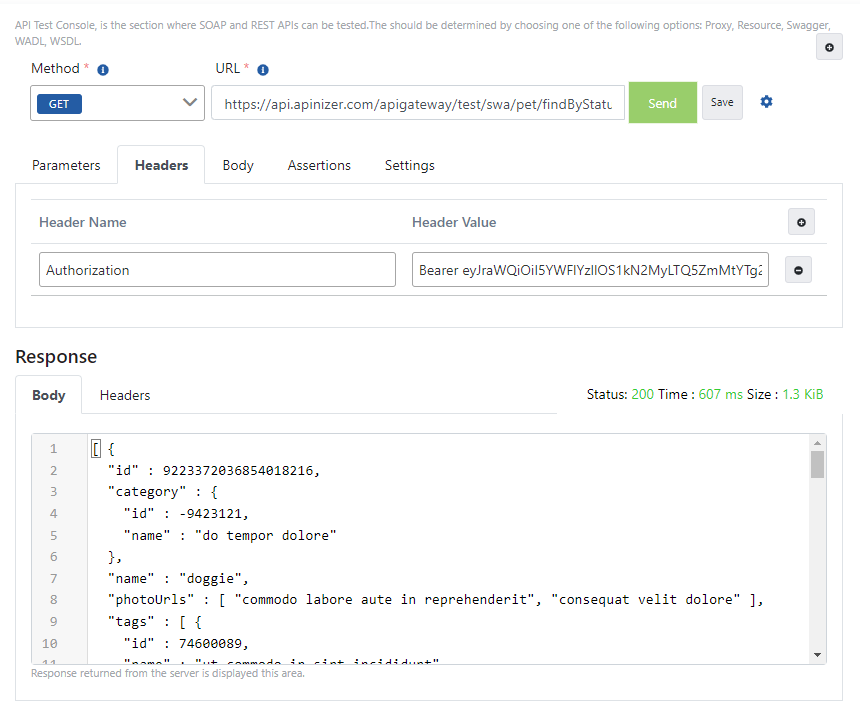Add a new header row with plus icon
The width and height of the screenshot is (860, 725).
pyautogui.click(x=801, y=222)
